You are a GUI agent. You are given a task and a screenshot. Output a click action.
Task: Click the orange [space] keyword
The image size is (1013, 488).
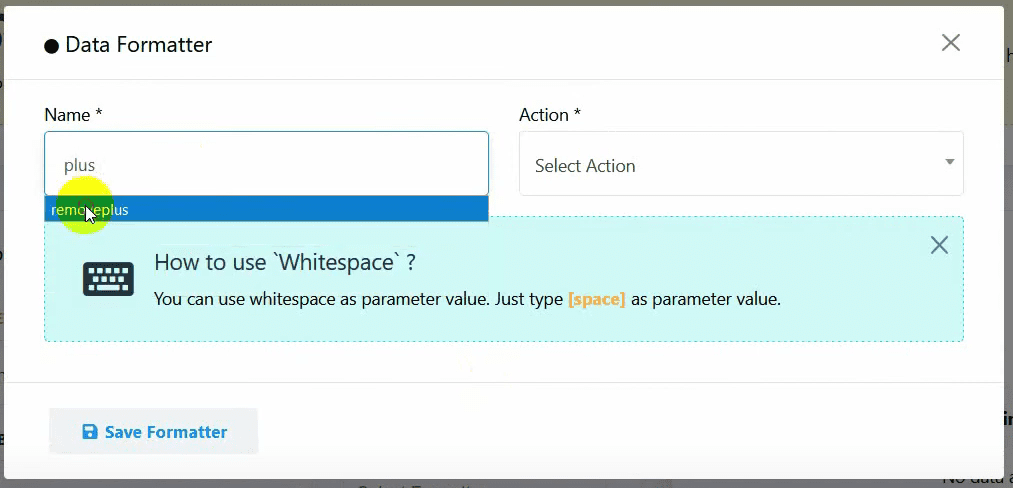pyautogui.click(x=596, y=299)
